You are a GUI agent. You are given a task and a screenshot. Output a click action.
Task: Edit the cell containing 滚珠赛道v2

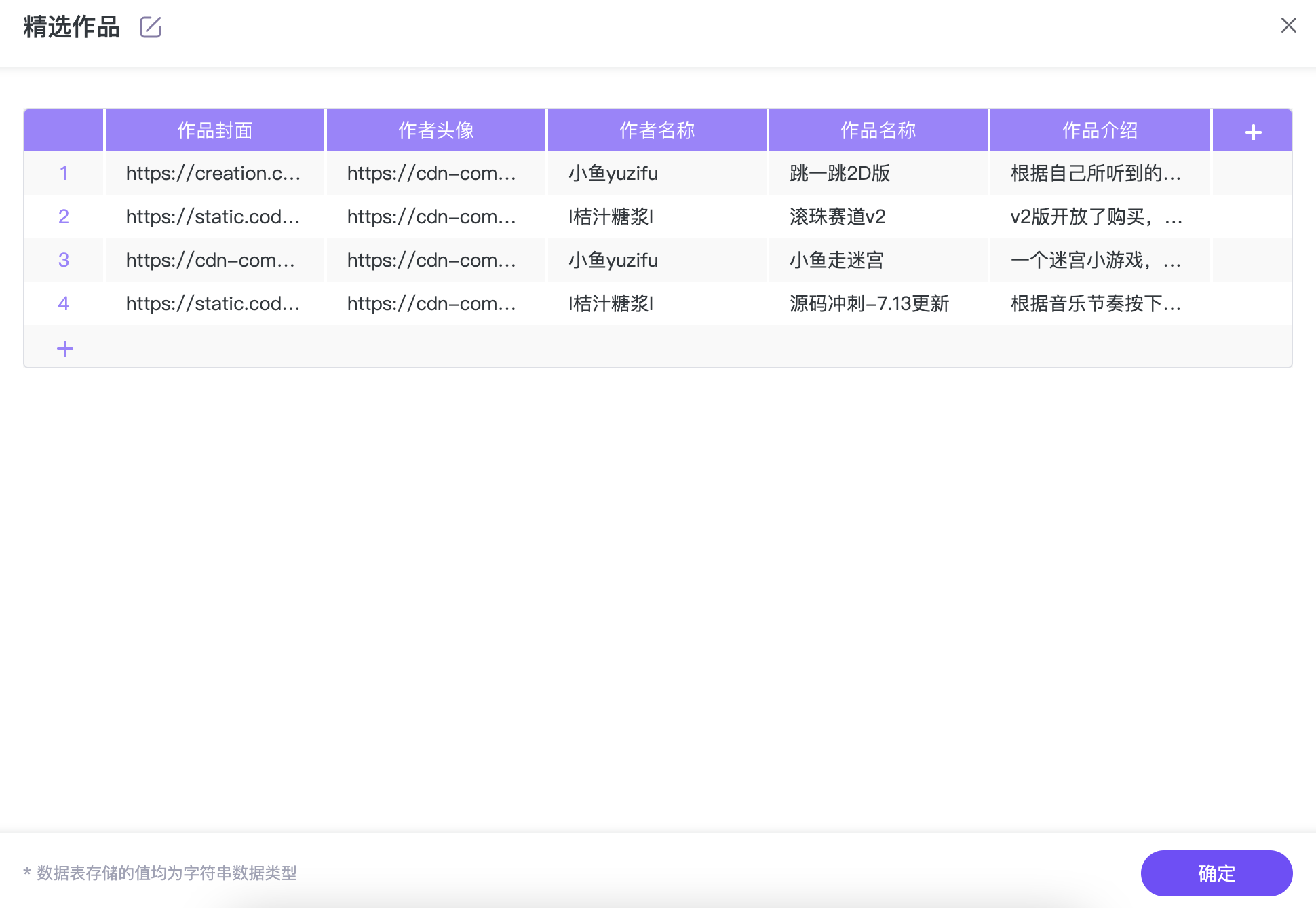click(878, 217)
